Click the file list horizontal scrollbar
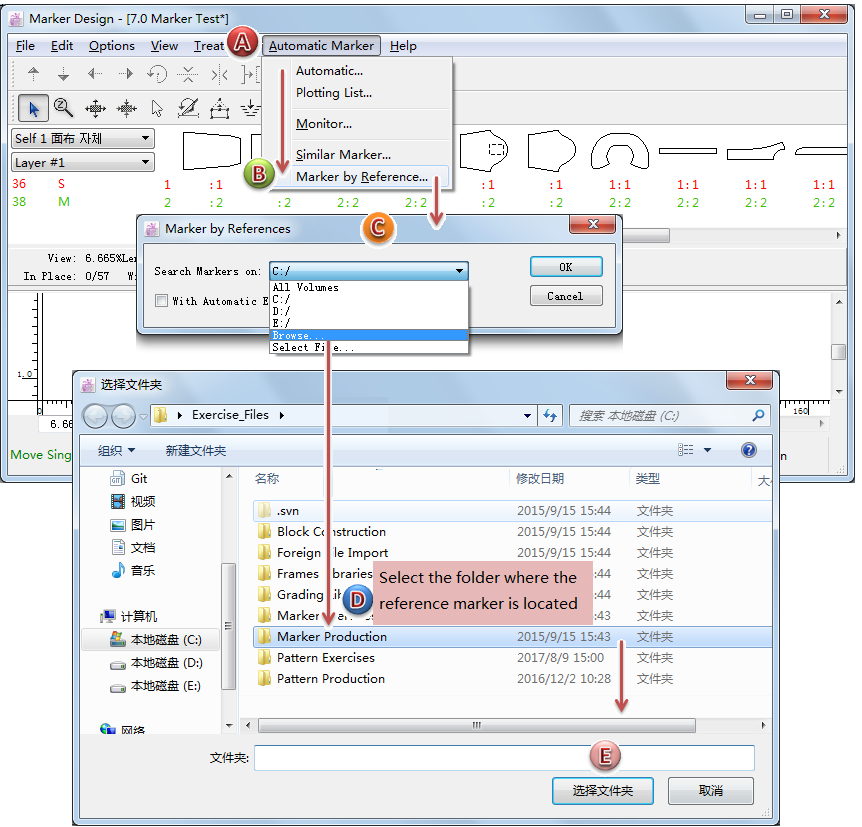This screenshot has height=827, width=862. [x=500, y=726]
